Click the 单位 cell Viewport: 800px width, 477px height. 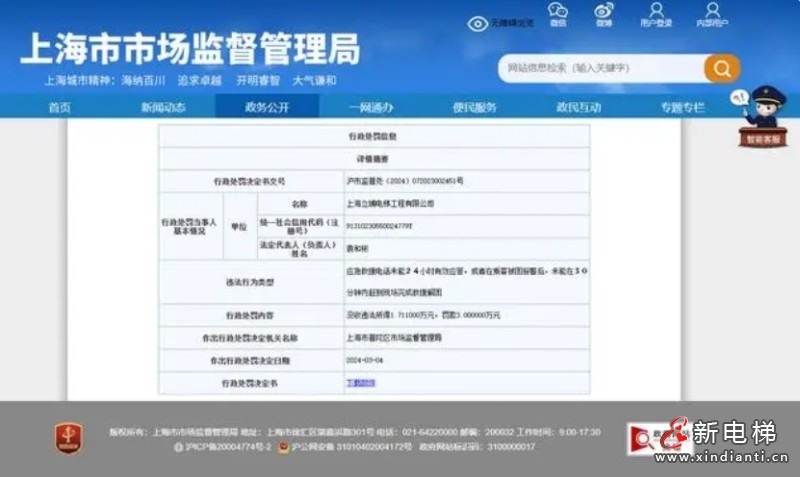239,227
